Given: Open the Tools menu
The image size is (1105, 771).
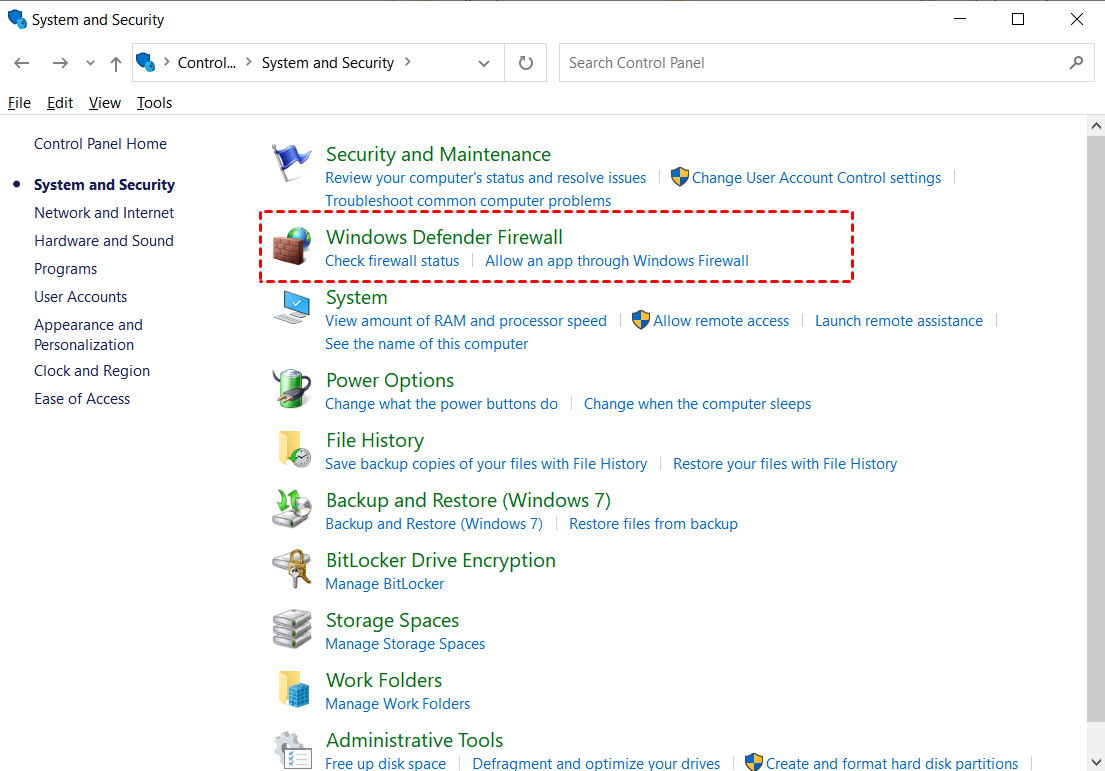Looking at the screenshot, I should pyautogui.click(x=154, y=103).
